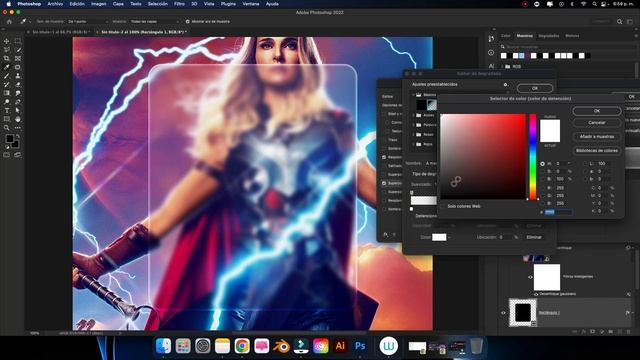Select the S saturation radio button
640x360 pixels.
coord(542,171)
